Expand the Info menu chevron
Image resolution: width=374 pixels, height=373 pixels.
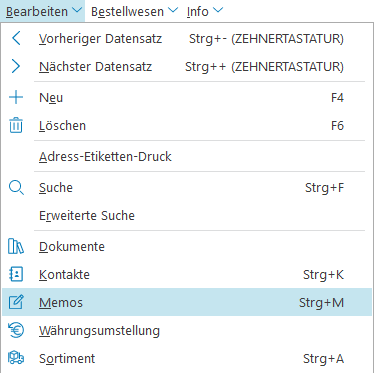218,10
